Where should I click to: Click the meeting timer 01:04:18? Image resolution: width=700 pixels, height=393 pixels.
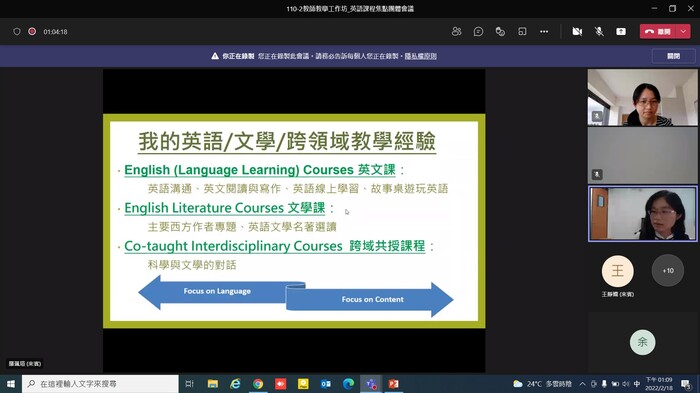tap(55, 32)
